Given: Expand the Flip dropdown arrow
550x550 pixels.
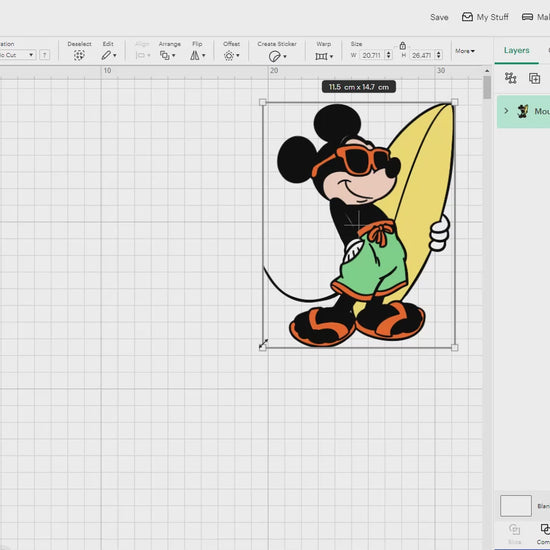Looking at the screenshot, I should (x=204, y=55).
